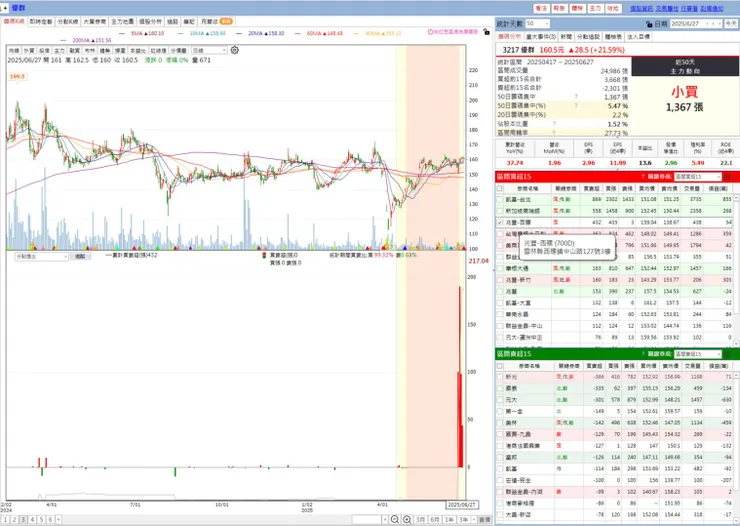Click 5MA legend line marker
Image resolution: width=740 pixels, height=526 pixels.
point(122,33)
